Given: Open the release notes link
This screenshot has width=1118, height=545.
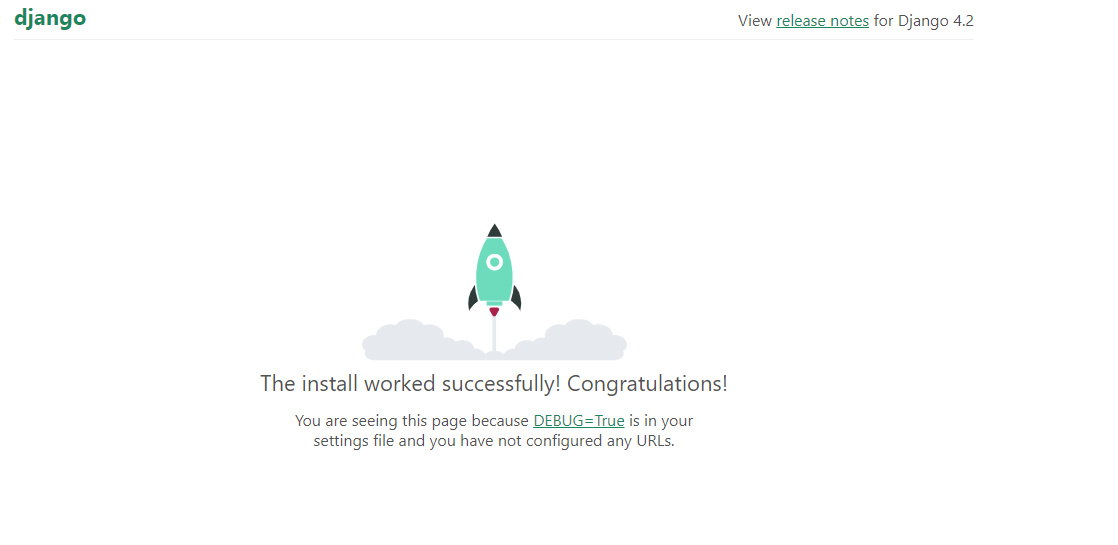Looking at the screenshot, I should coord(822,21).
